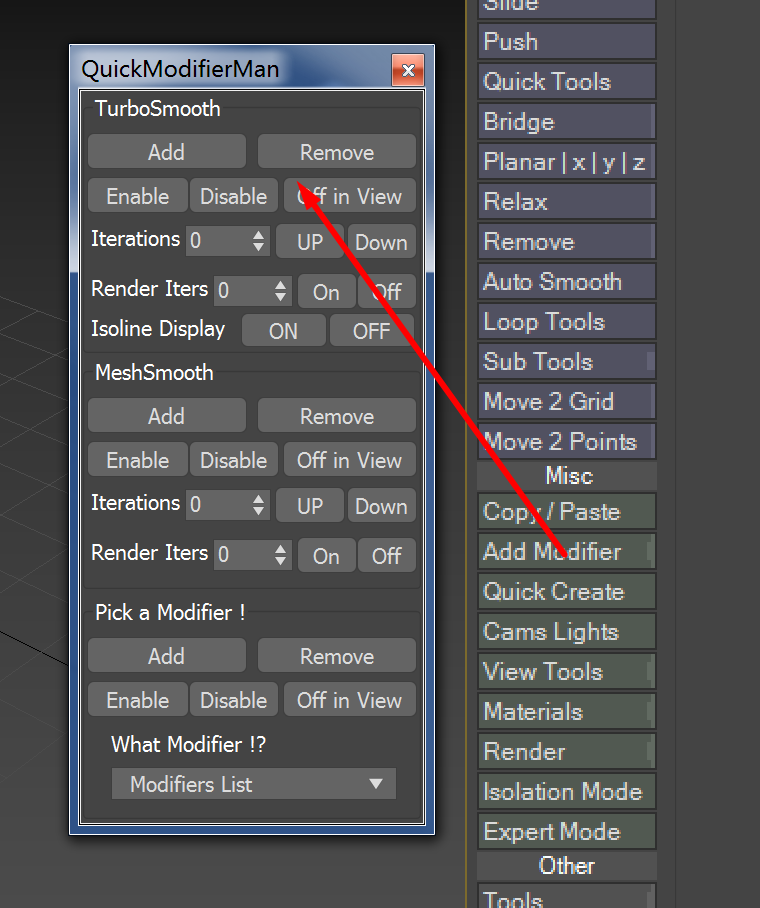The image size is (760, 908).
Task: Switch Isoline Display ON
Action: pyautogui.click(x=283, y=331)
